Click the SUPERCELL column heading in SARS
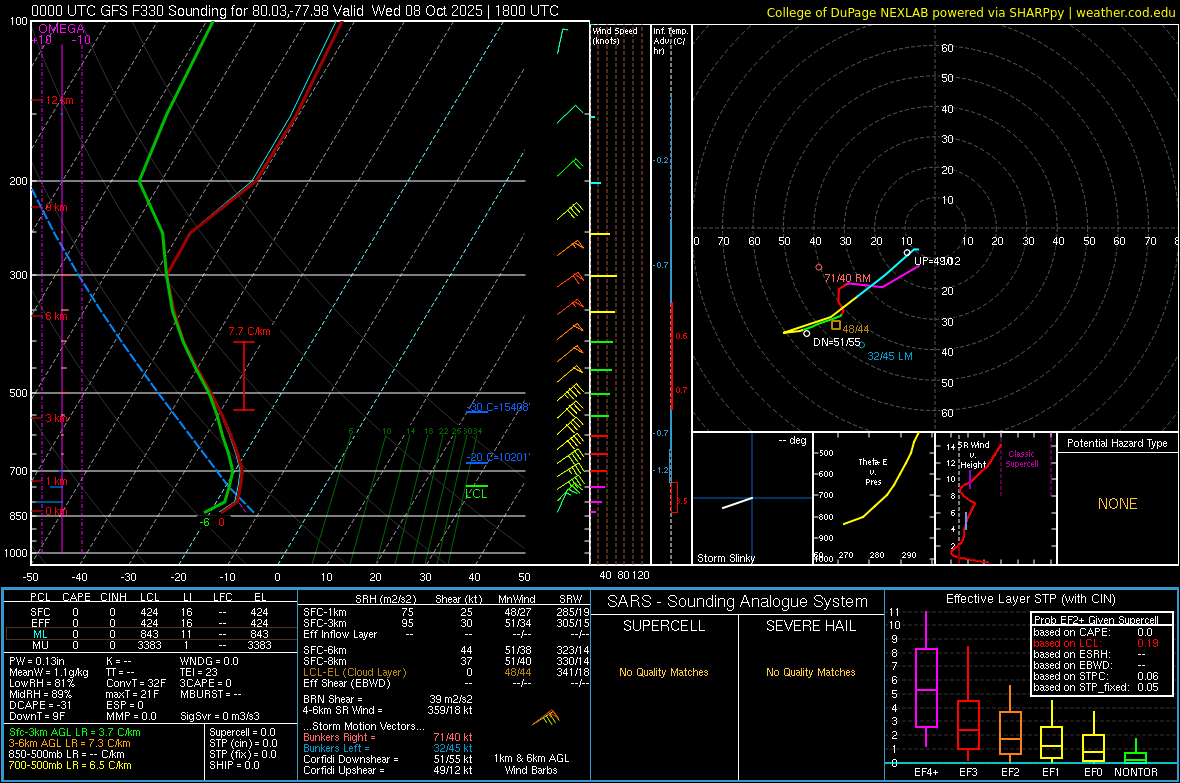 664,626
